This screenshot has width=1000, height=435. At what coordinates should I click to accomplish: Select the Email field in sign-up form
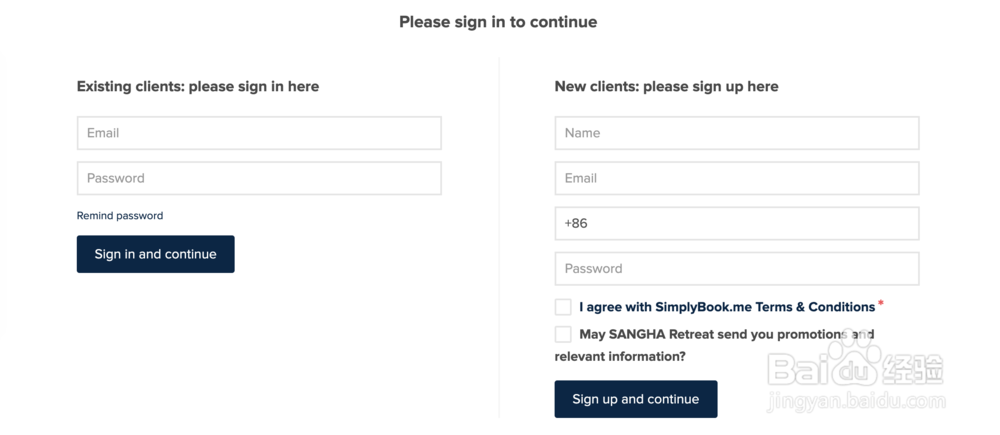pos(737,178)
